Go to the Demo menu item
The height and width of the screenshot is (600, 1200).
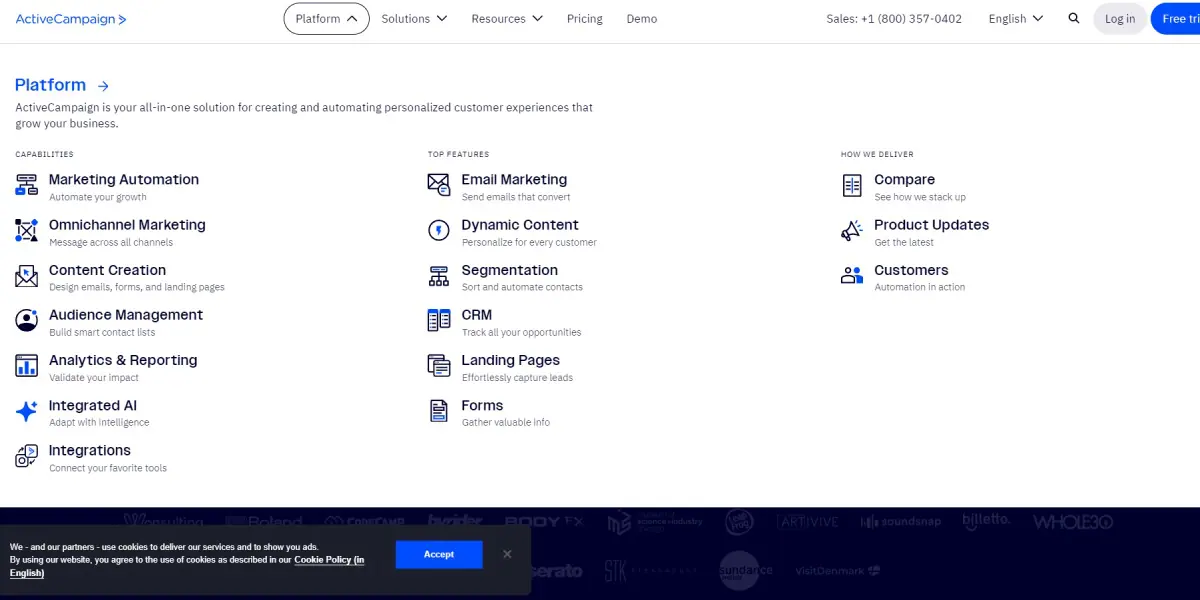click(642, 19)
